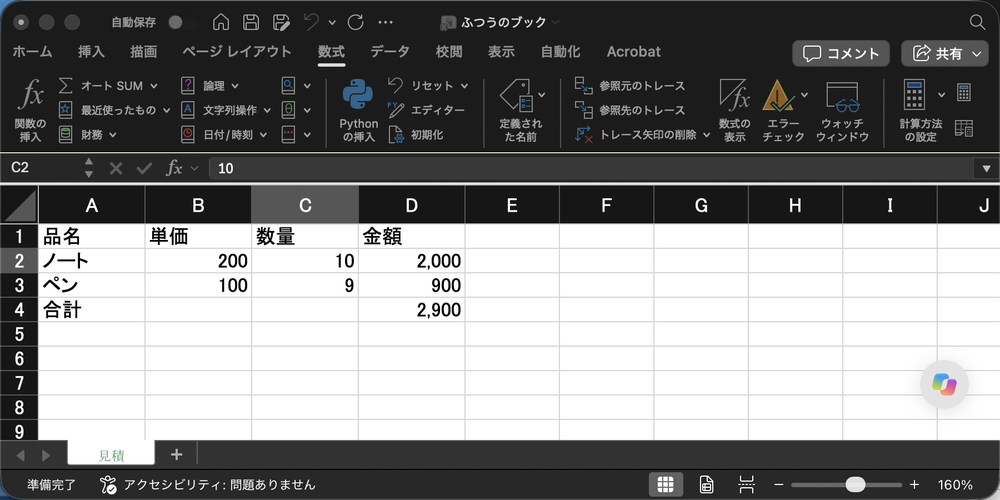
Task: Zoom in with the plus button
Action: click(914, 485)
